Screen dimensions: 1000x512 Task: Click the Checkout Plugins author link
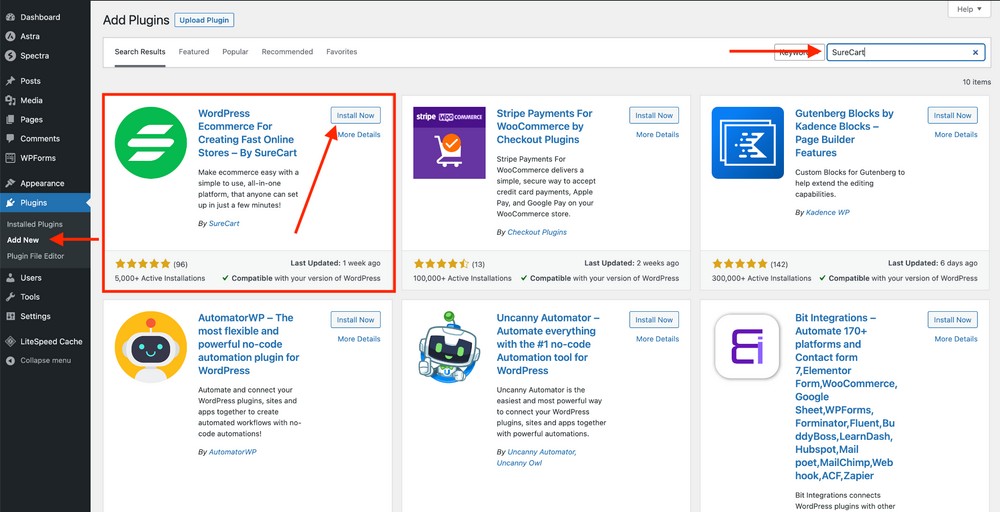click(537, 232)
